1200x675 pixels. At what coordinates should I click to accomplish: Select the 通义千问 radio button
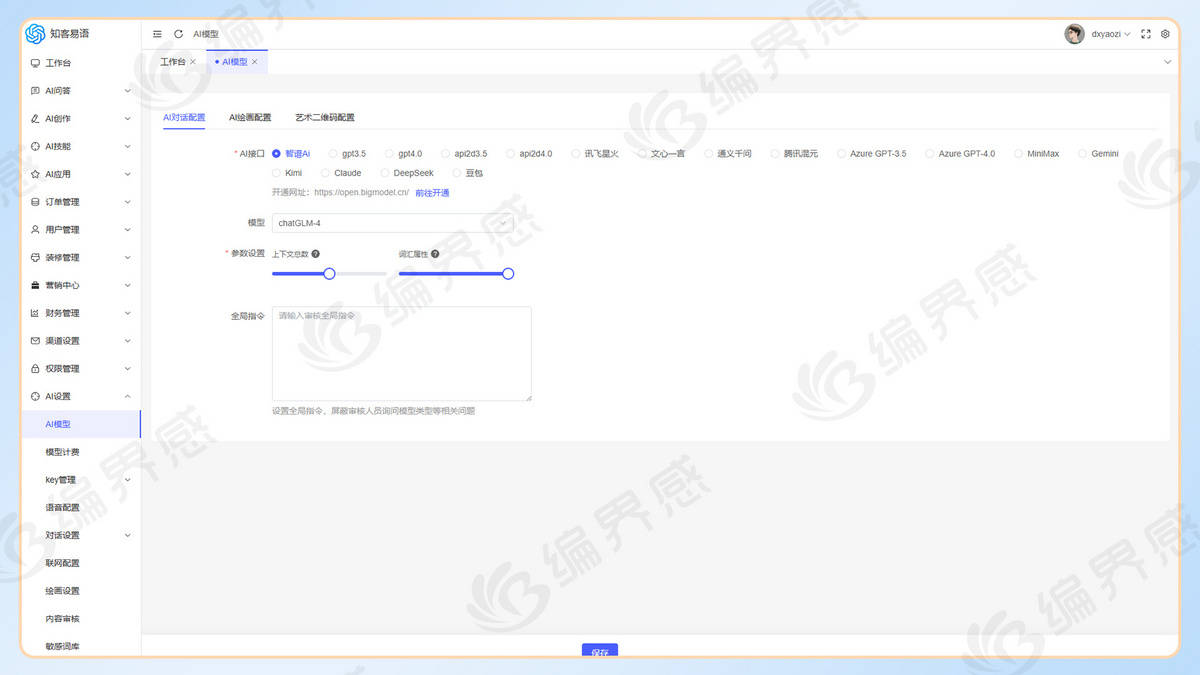[709, 154]
